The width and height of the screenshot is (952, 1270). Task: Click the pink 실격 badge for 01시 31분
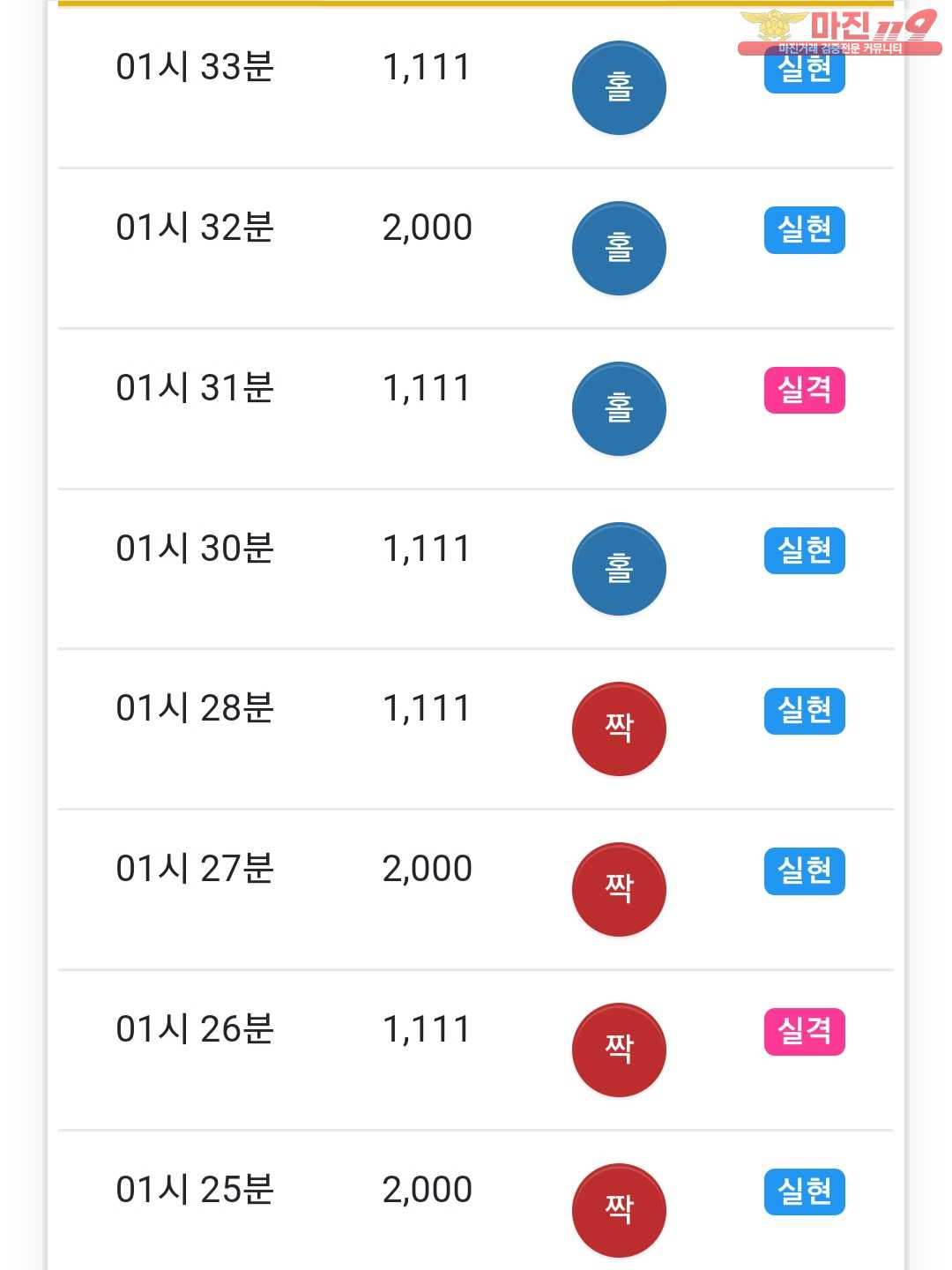(804, 390)
